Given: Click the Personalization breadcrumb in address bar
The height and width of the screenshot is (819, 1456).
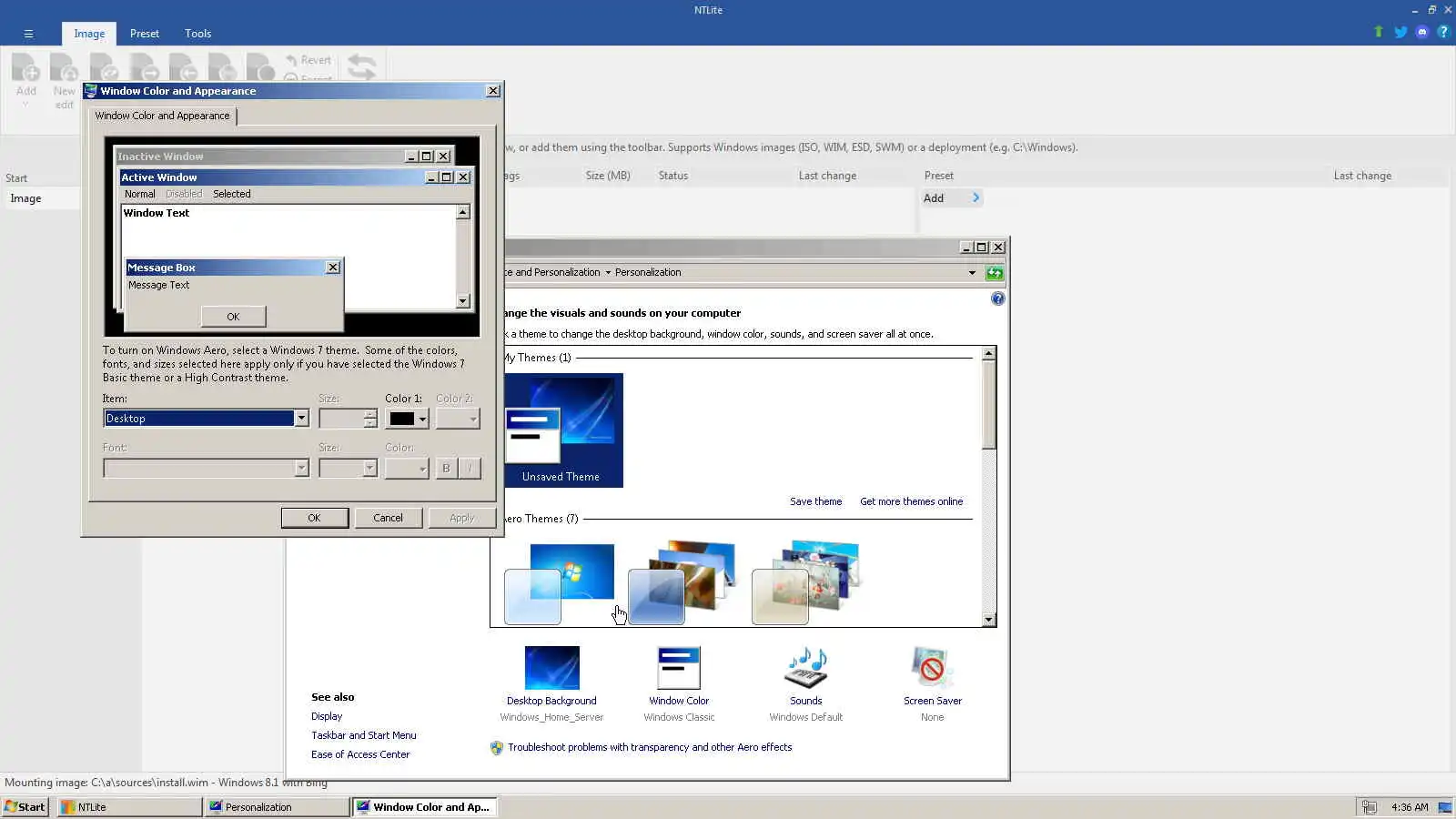Looking at the screenshot, I should pyautogui.click(x=648, y=272).
